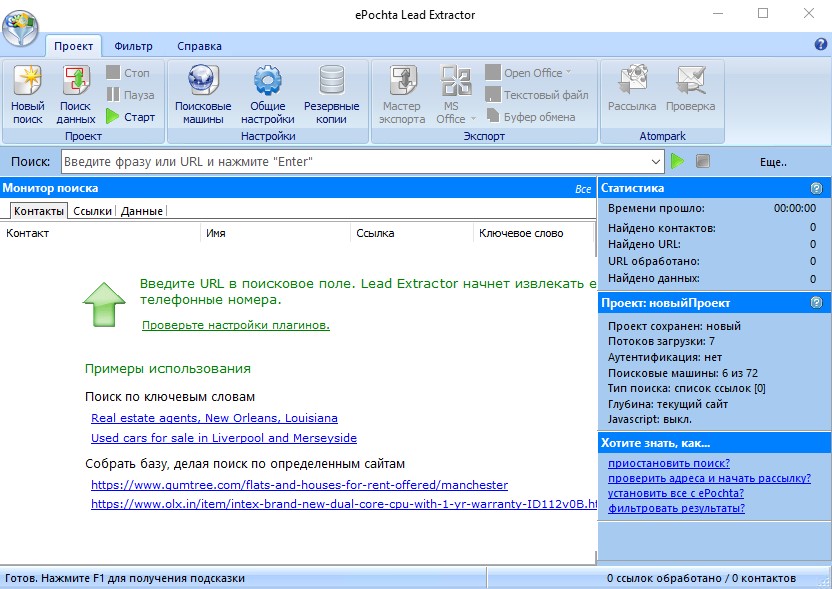Click the MS Office export icon
832x589 pixels.
[455, 81]
